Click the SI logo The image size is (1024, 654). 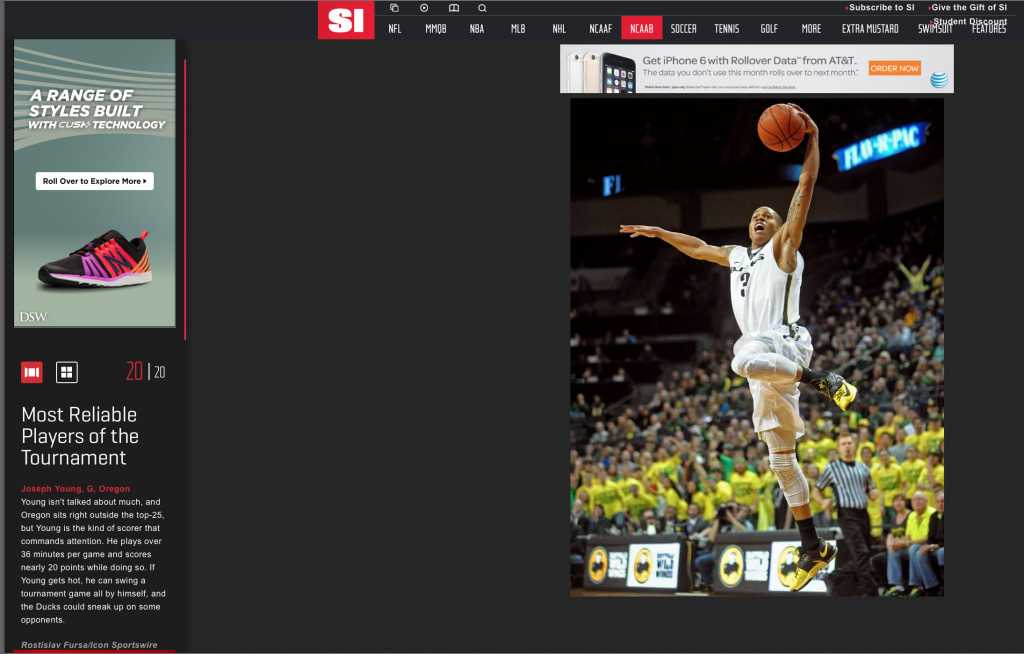coord(346,20)
